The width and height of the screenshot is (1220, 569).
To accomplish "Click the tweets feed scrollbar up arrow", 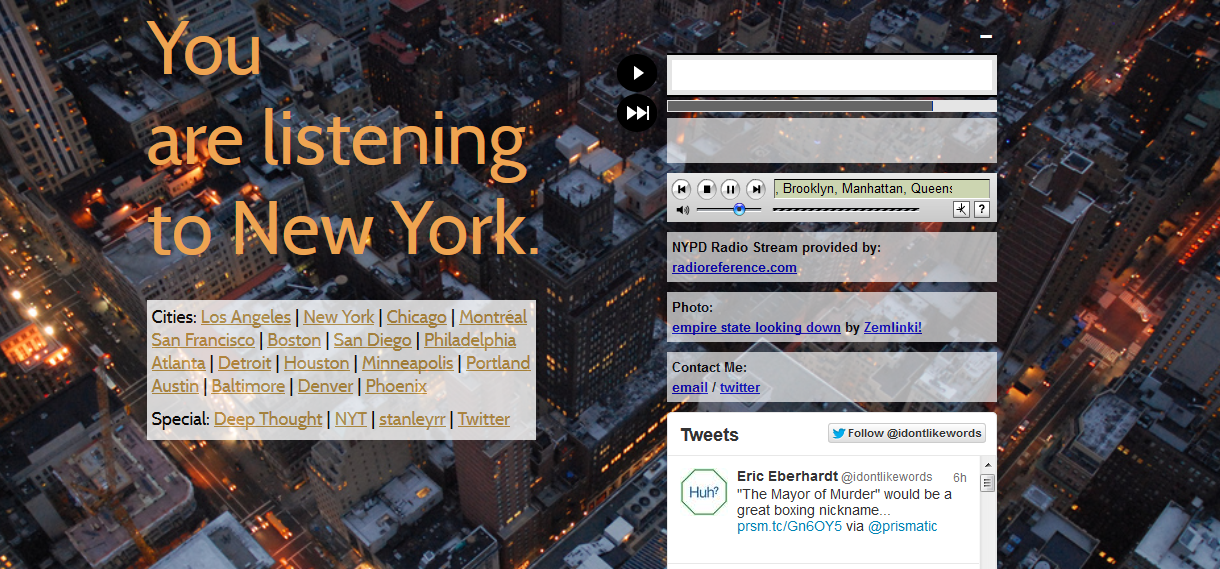I will pyautogui.click(x=987, y=466).
